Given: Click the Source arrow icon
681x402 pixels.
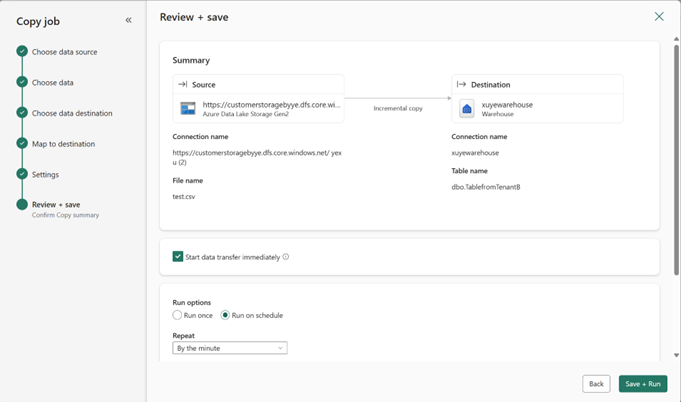Looking at the screenshot, I should 183,85.
